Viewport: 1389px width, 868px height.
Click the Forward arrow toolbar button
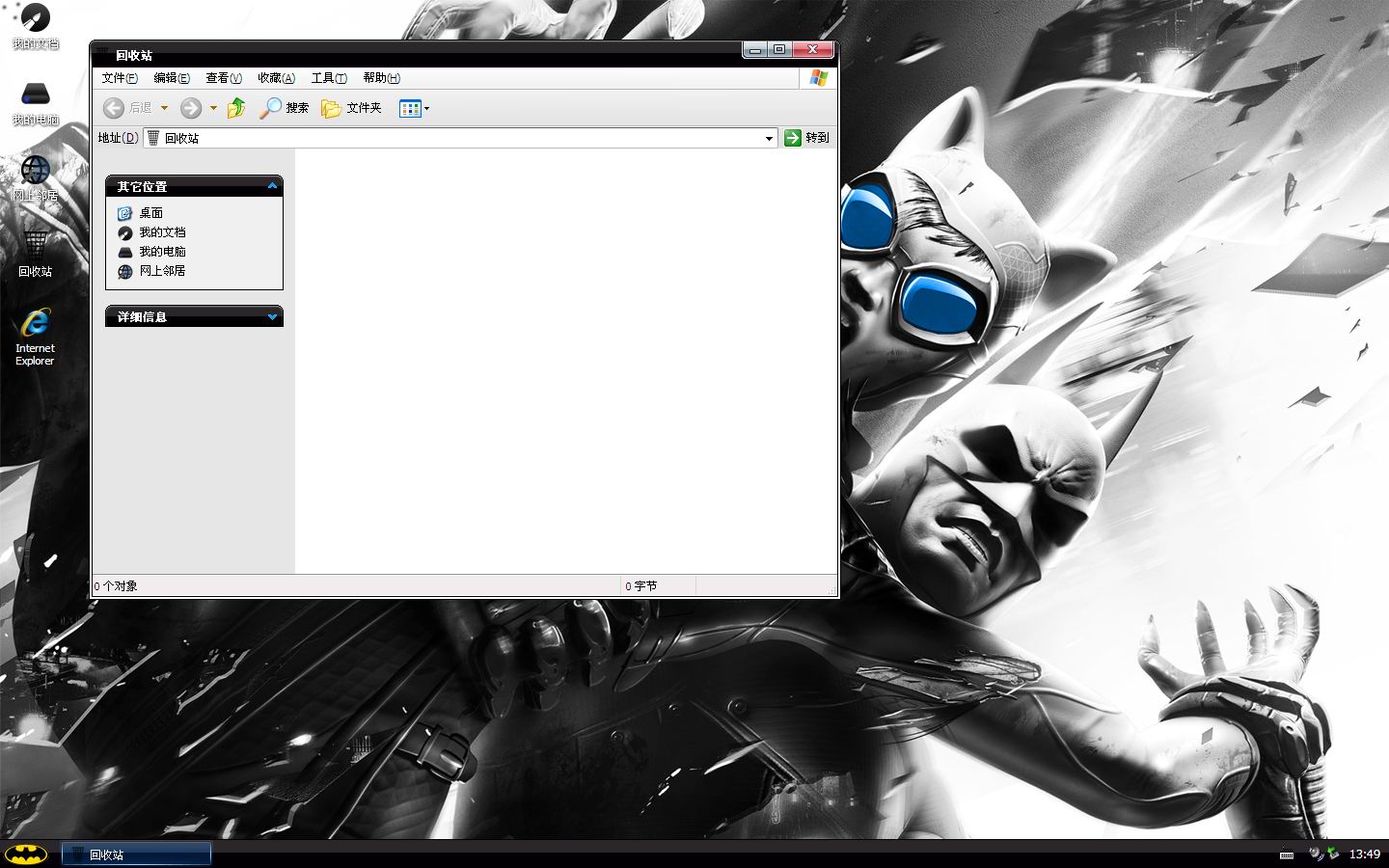(x=191, y=108)
